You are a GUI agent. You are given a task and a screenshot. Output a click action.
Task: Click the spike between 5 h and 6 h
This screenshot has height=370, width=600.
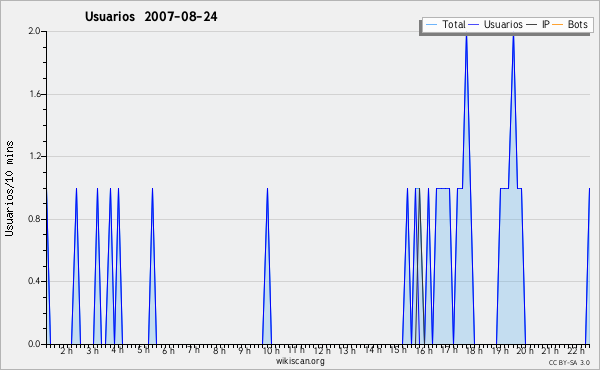tap(152, 266)
